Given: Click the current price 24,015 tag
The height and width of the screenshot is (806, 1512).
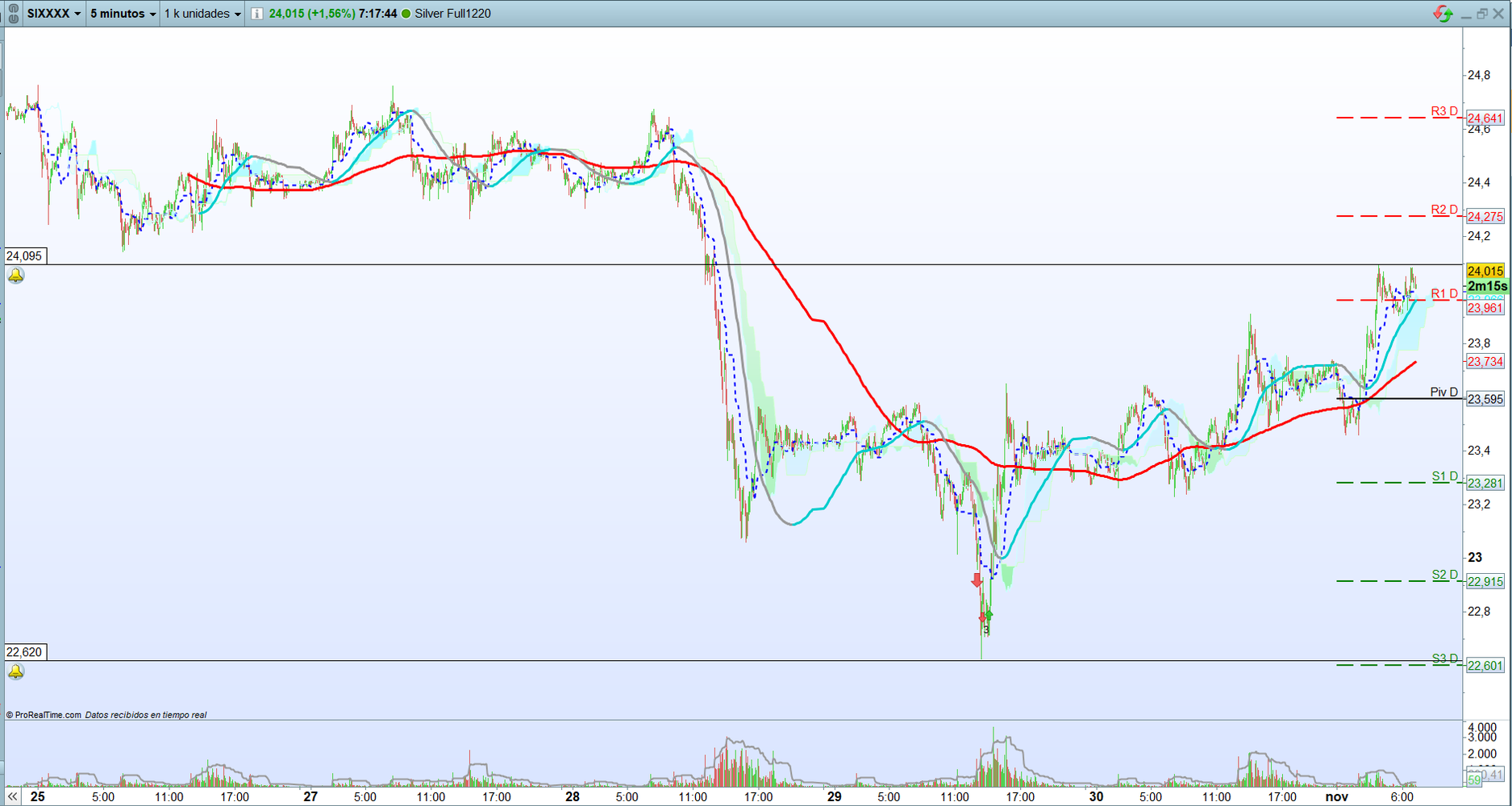Looking at the screenshot, I should coord(1485,272).
